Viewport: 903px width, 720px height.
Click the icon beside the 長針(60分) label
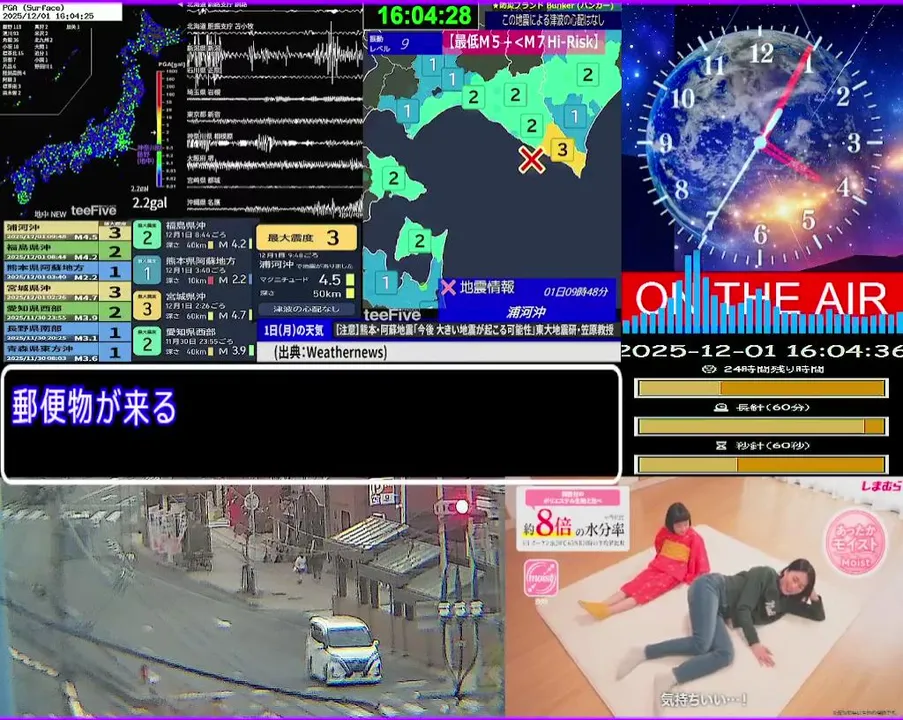pos(720,407)
